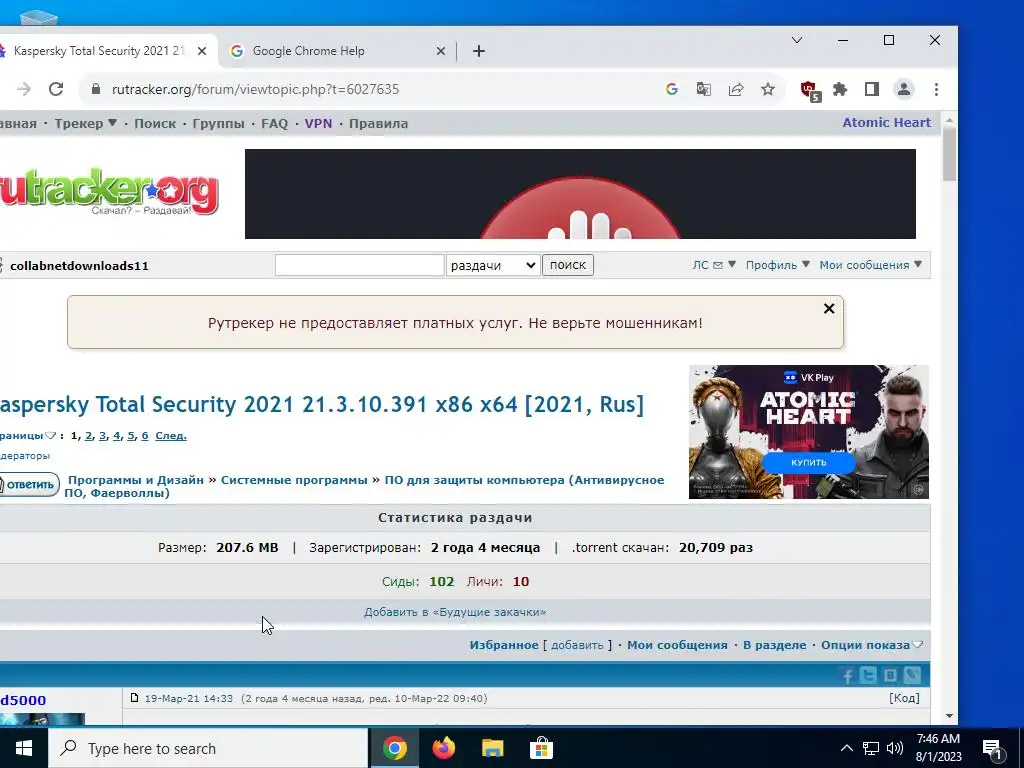The image size is (1024, 768).
Task: Click the поиск search button
Action: tap(568, 265)
